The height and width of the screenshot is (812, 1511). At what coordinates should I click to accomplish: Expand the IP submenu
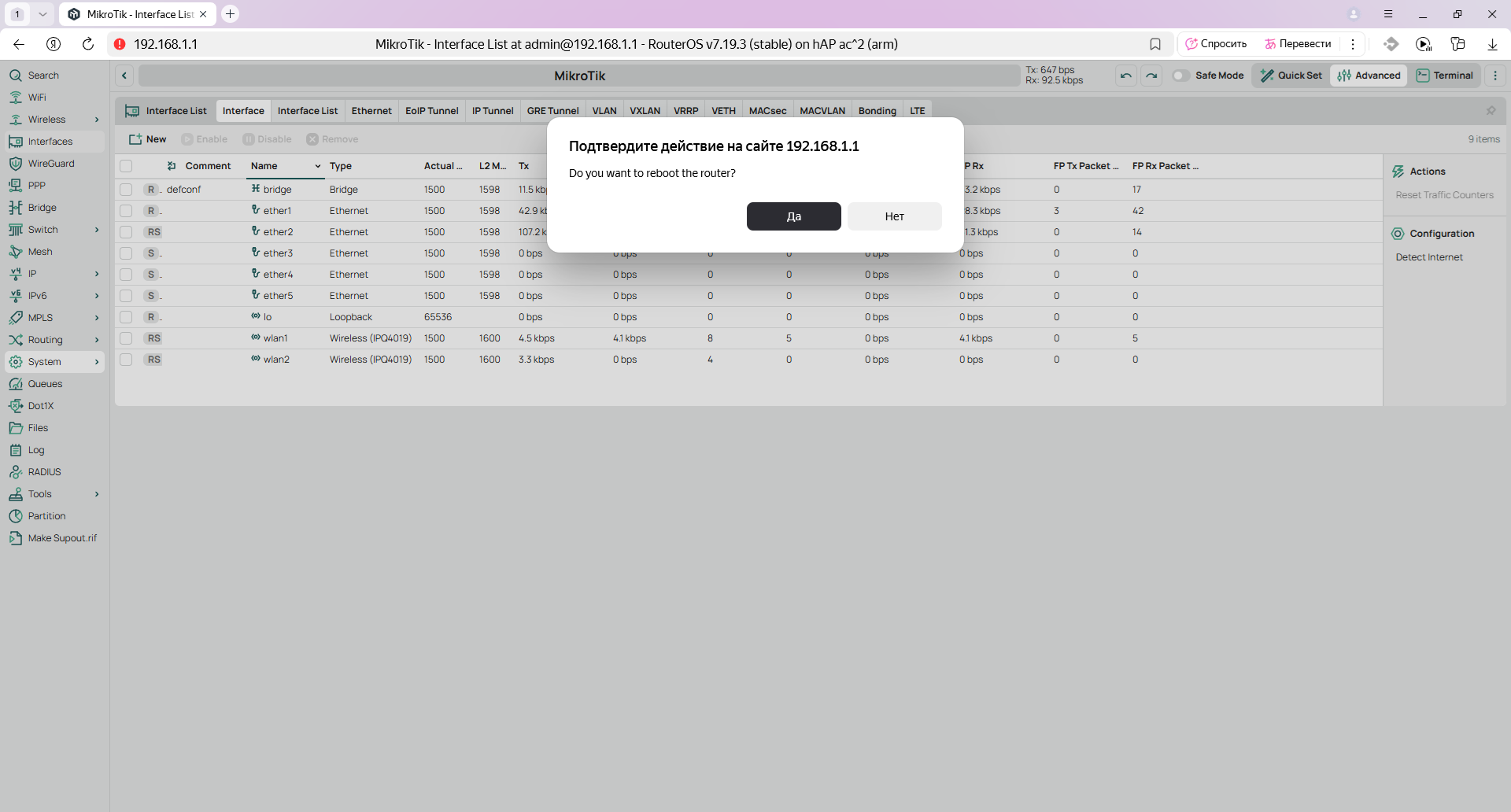(97, 274)
